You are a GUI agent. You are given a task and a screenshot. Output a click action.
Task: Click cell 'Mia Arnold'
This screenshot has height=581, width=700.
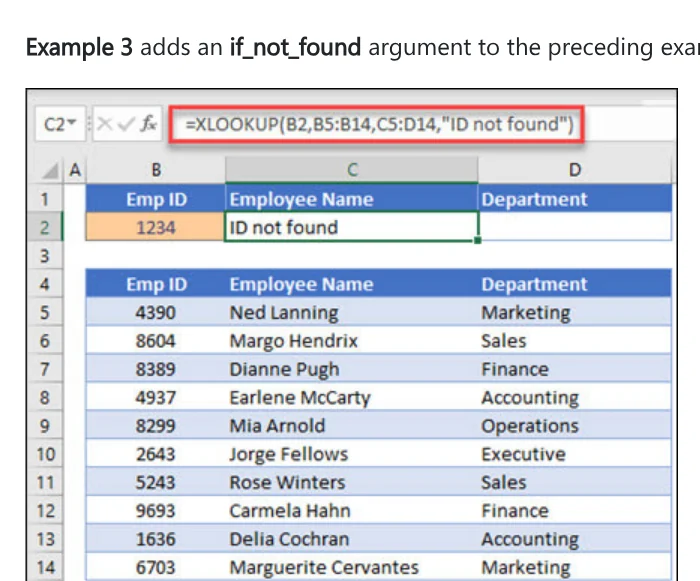pos(352,426)
